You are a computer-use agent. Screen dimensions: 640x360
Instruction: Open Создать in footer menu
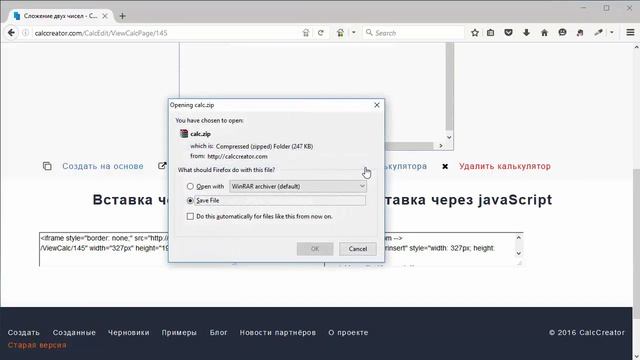pos(24,332)
